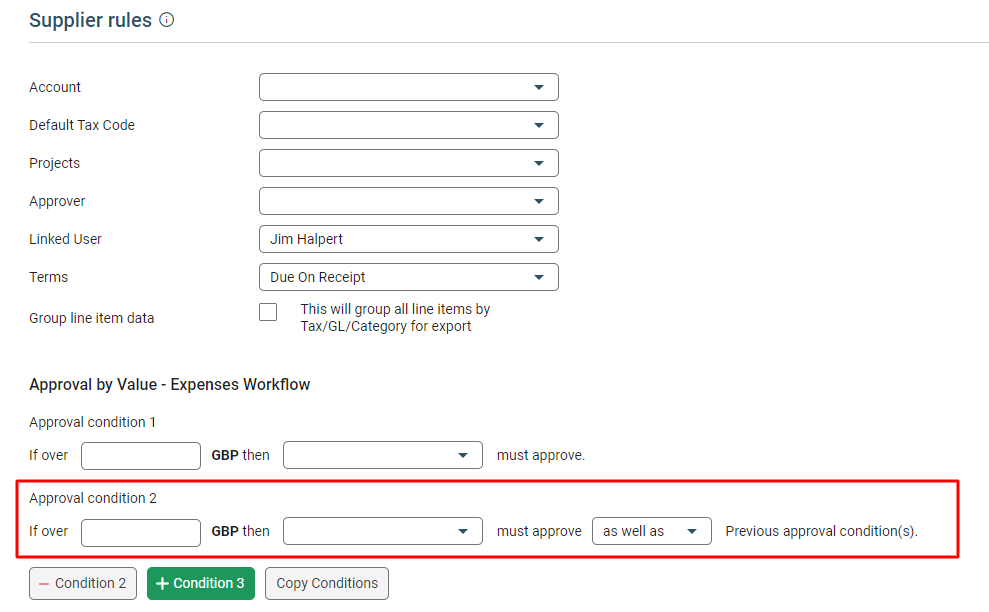Click the info icon beside Supplier rules heading
The height and width of the screenshot is (612, 989).
(x=166, y=19)
